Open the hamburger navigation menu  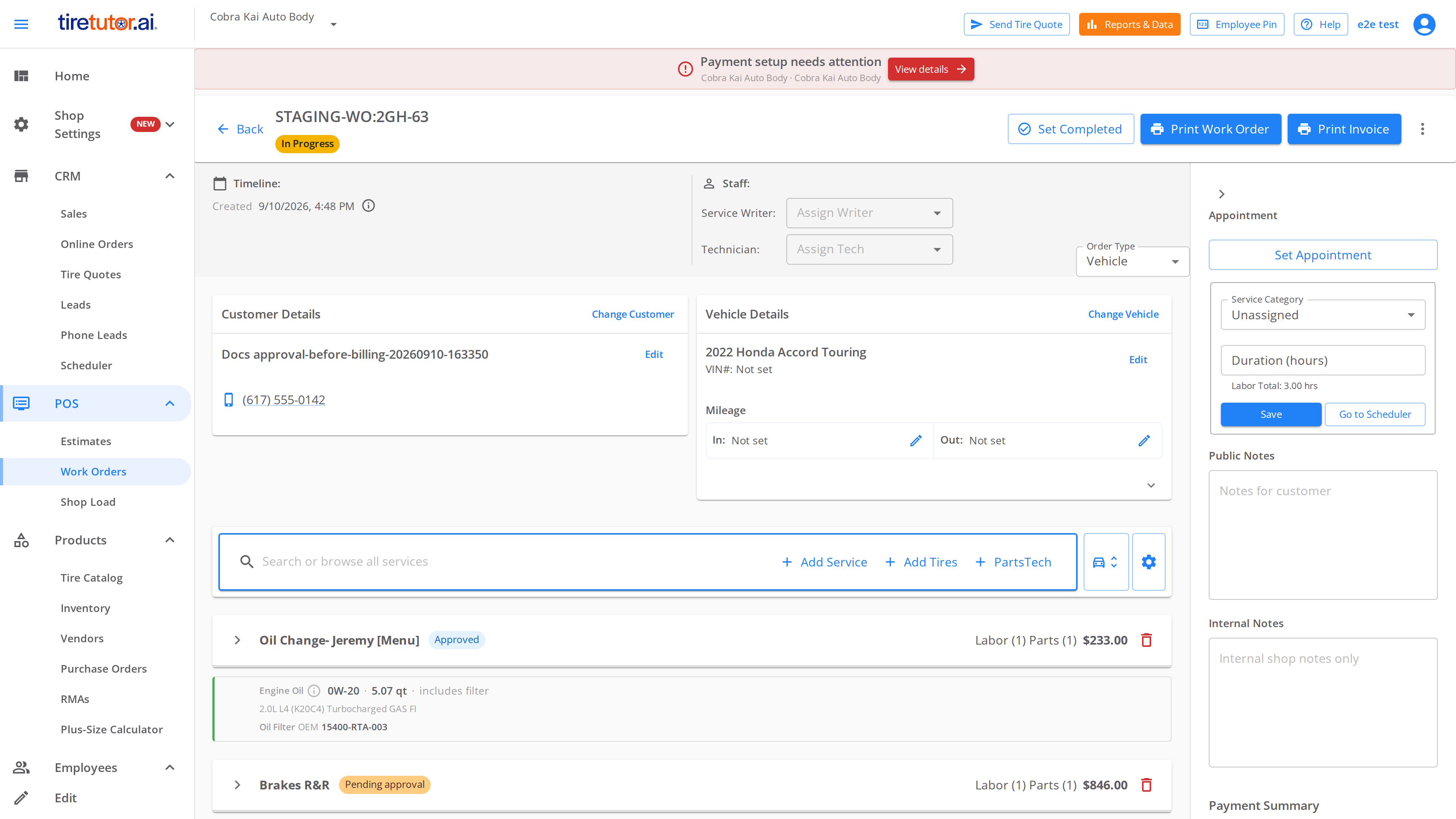tap(21, 24)
